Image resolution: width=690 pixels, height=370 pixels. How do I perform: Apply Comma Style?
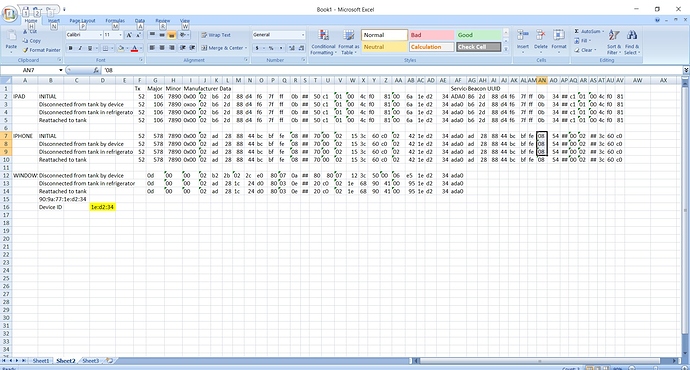[280, 48]
